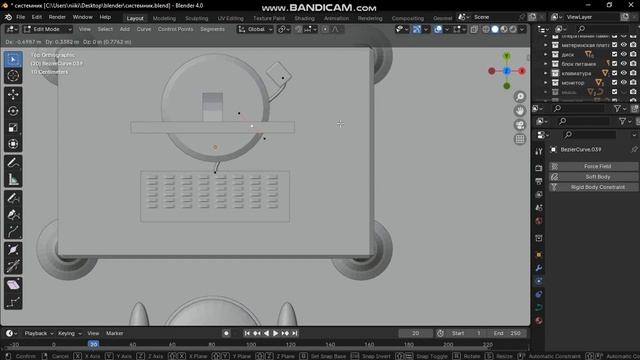Click the green Y axis gizmo ball
Viewport: 640px width, 360px height.
(x=507, y=56)
